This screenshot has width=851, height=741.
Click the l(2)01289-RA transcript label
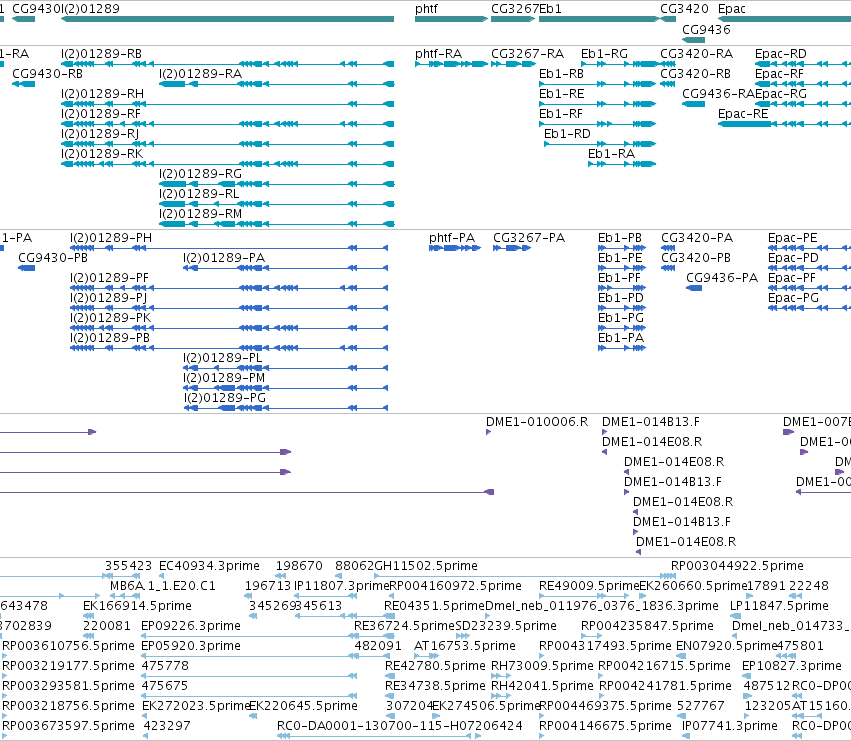[200, 74]
